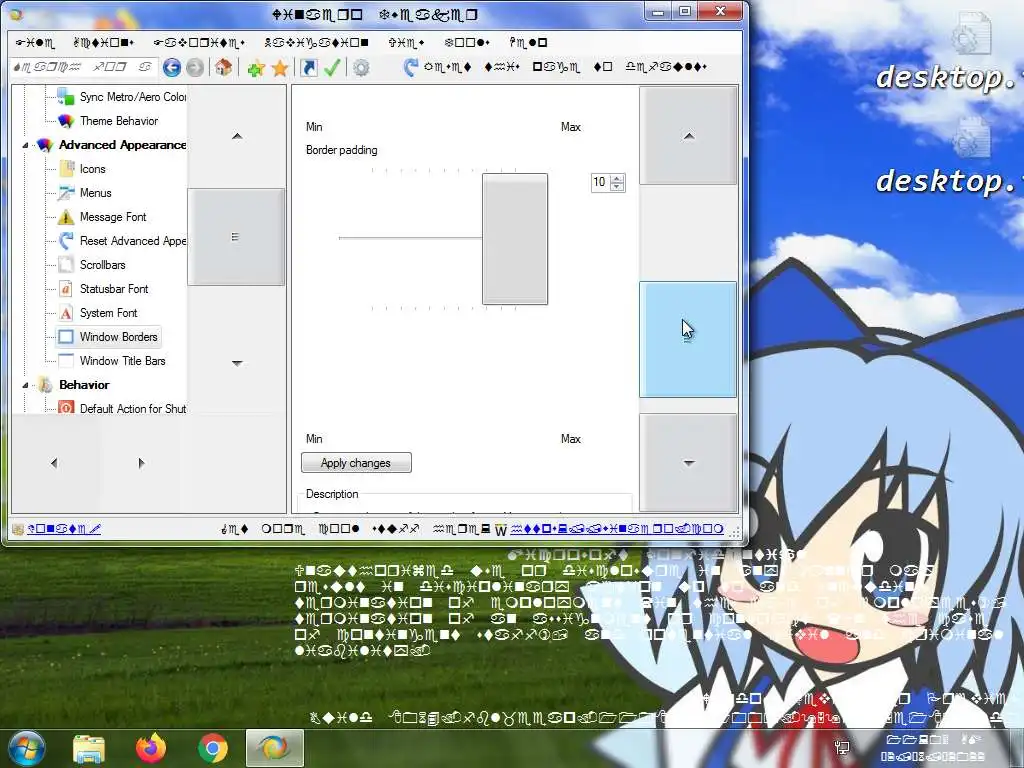Image resolution: width=1024 pixels, height=768 pixels.
Task: Collapse the Advanced Appearance tree node
Action: (25, 145)
